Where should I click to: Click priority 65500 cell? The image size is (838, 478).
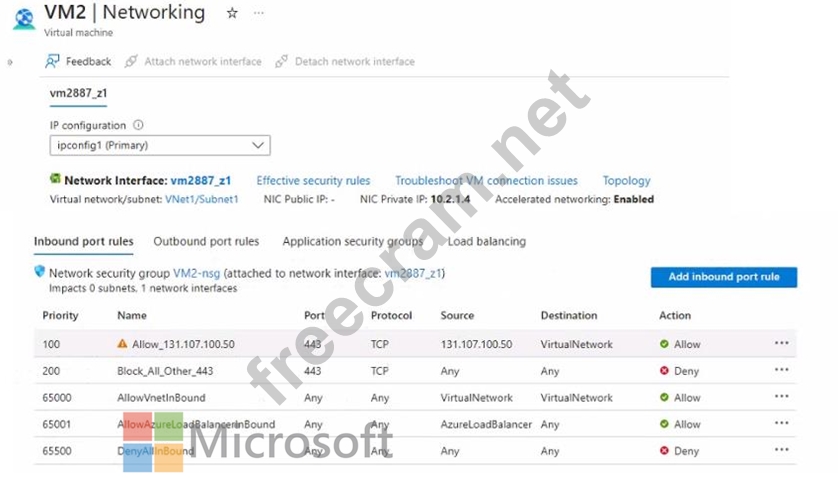(x=57, y=451)
